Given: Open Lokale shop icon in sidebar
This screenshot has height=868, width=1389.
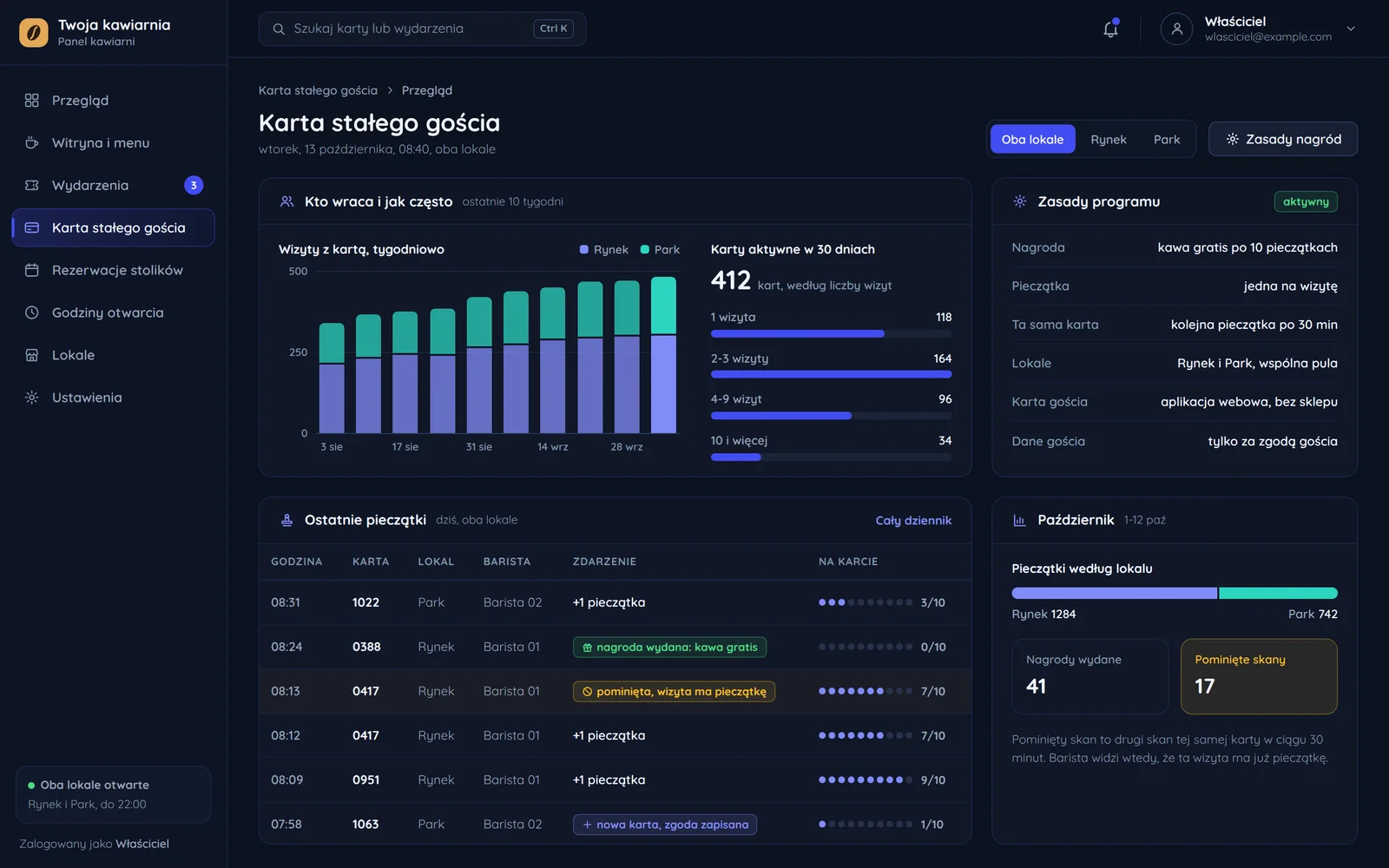Looking at the screenshot, I should pyautogui.click(x=32, y=356).
